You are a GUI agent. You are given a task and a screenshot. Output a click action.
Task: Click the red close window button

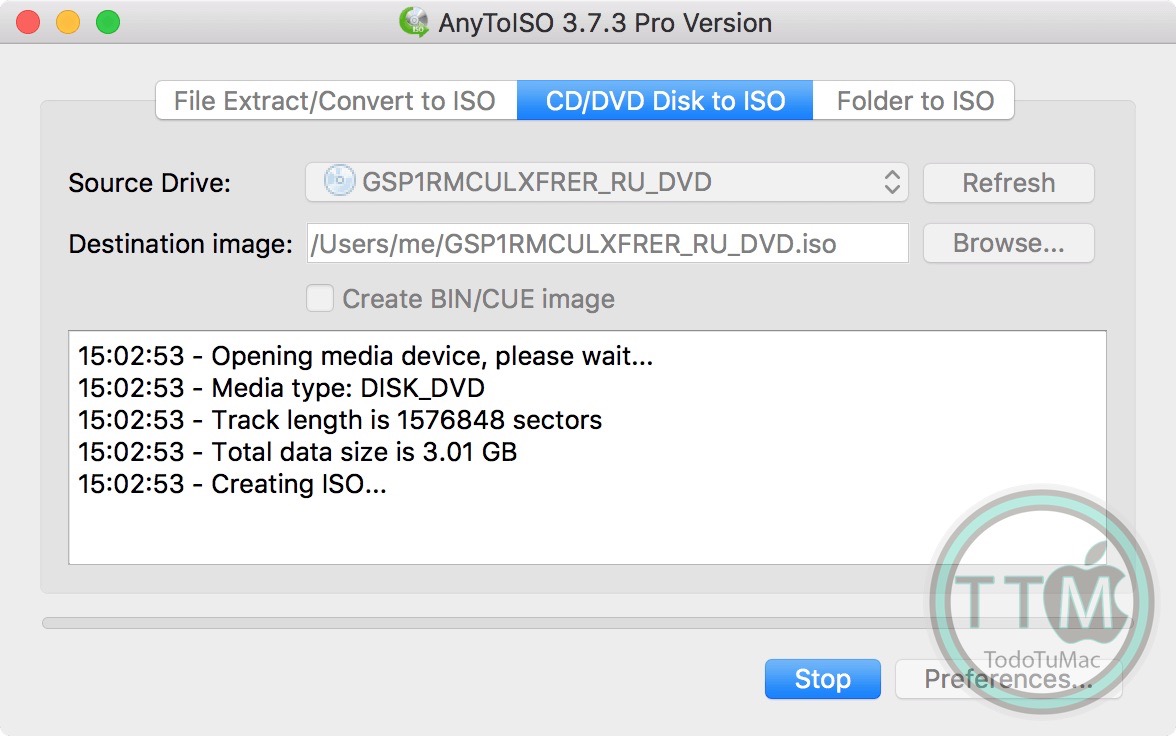coord(28,22)
